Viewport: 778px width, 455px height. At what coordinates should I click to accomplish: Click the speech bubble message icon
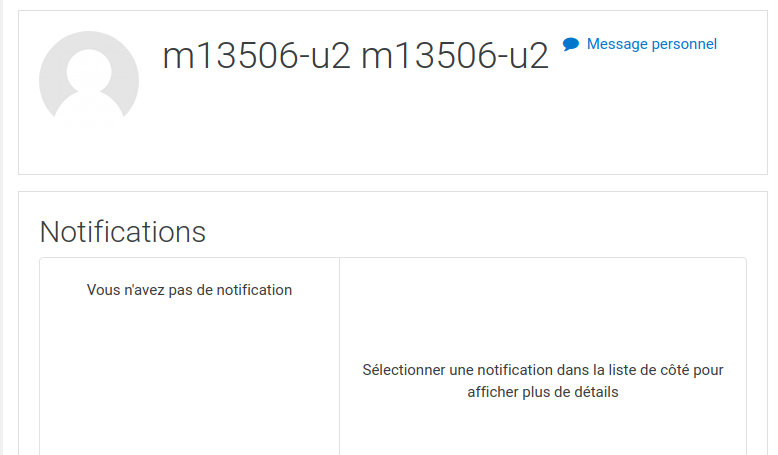[571, 44]
